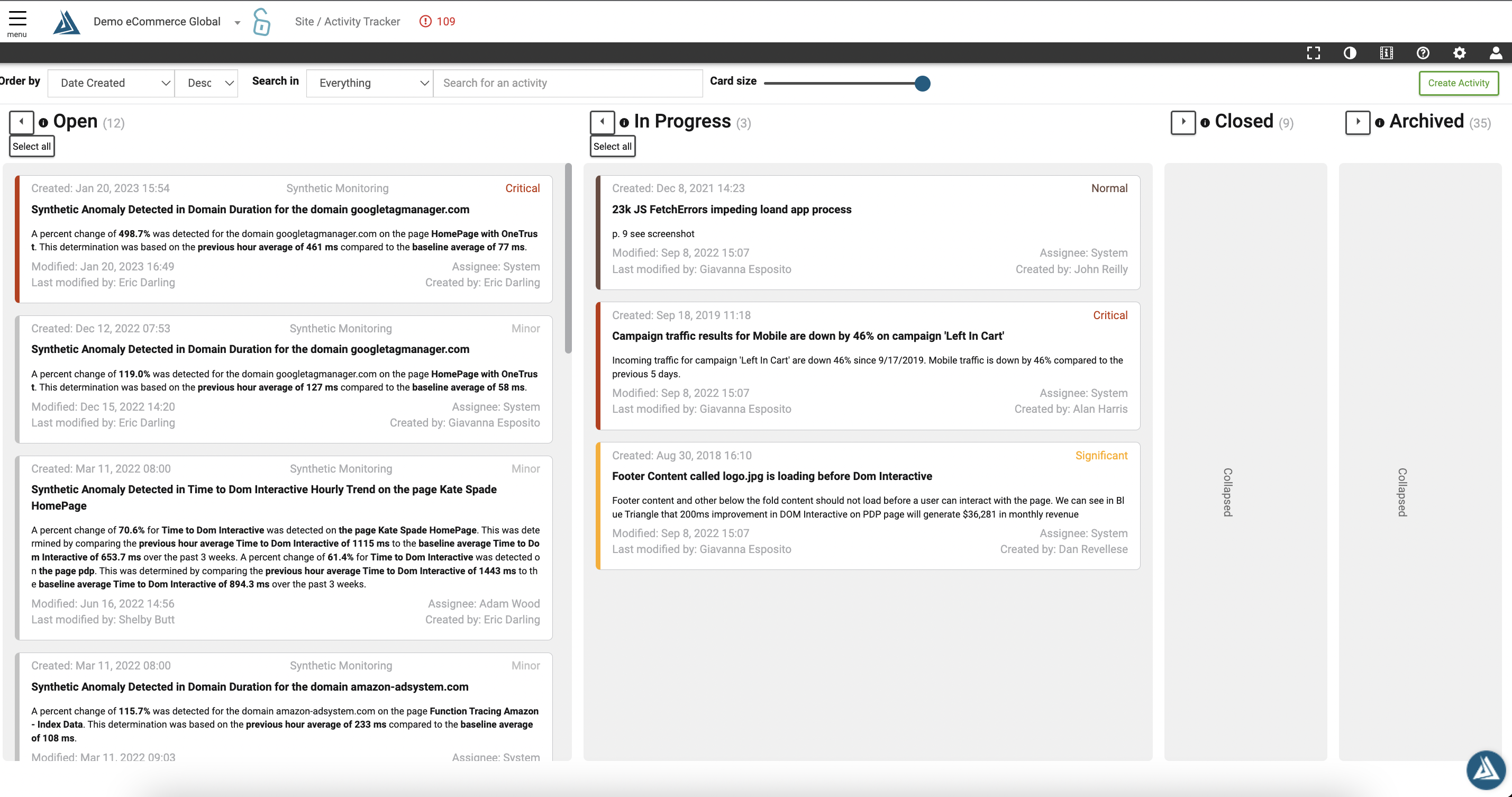Click the Closed (9) column heading

pos(1254,122)
